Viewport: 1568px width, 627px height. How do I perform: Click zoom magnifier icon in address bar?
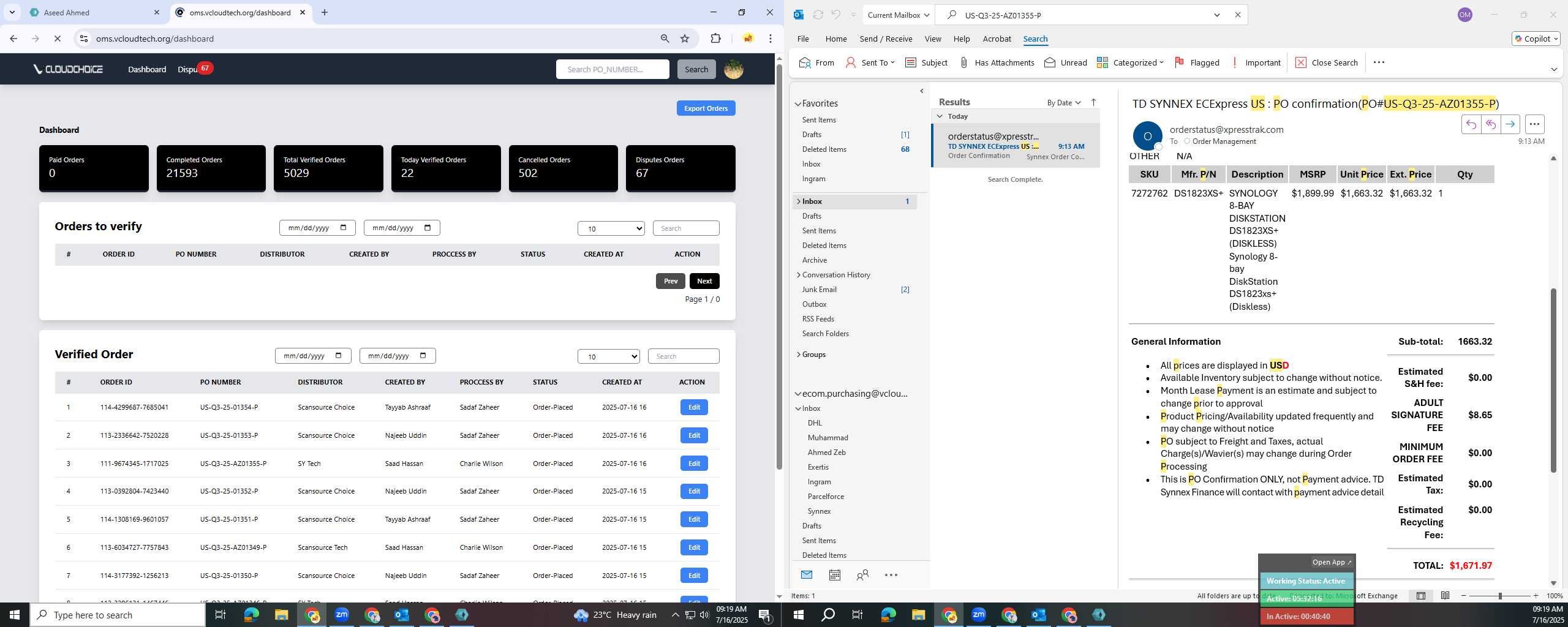point(665,39)
